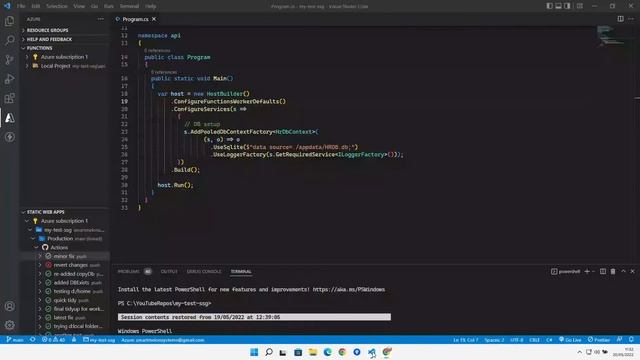Open the Terminal menu
Viewport: 640px width, 360px height.
(x=129, y=6)
